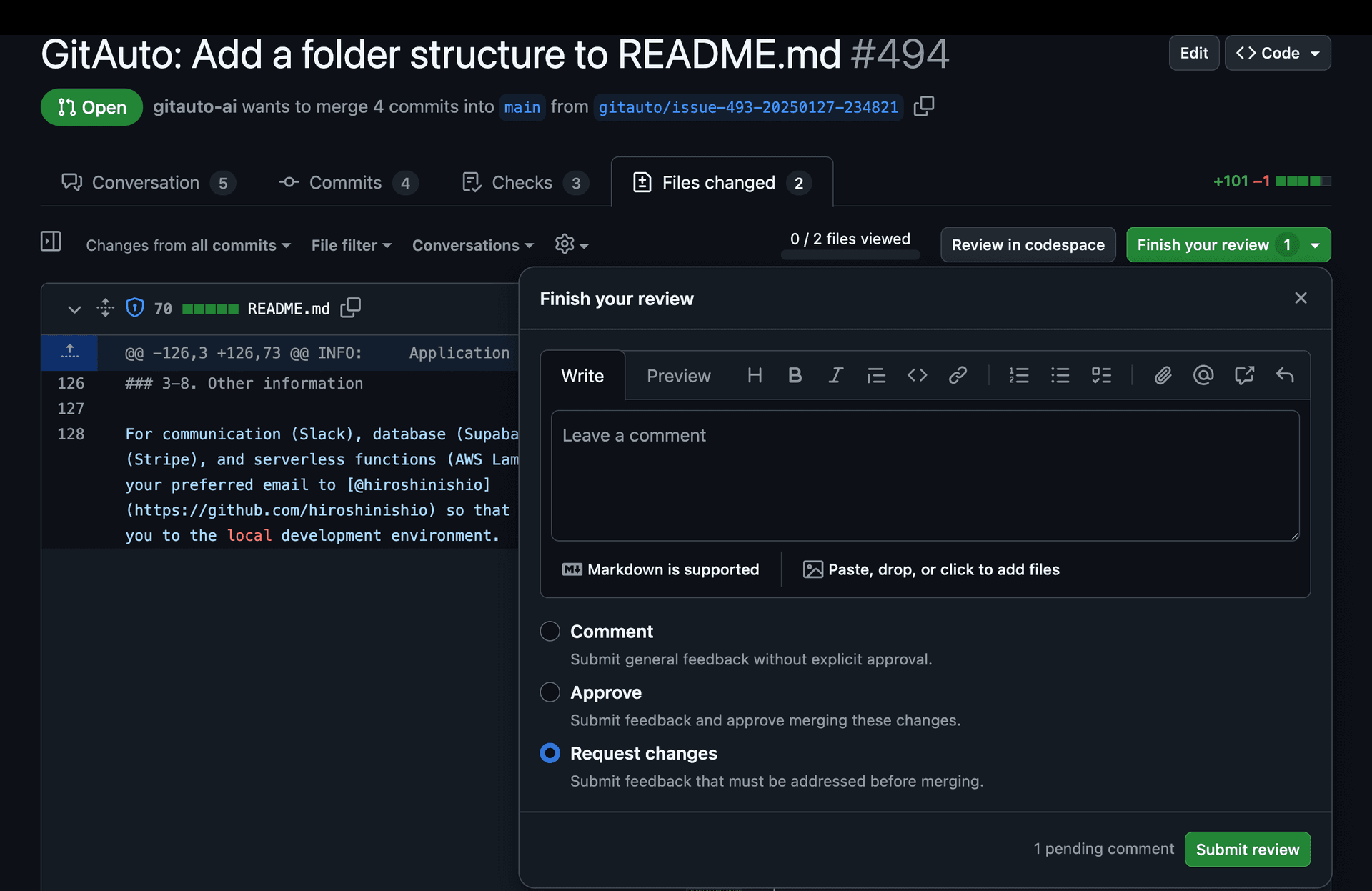The width and height of the screenshot is (1372, 891).
Task: Click inside the Leave a comment field
Action: point(925,475)
